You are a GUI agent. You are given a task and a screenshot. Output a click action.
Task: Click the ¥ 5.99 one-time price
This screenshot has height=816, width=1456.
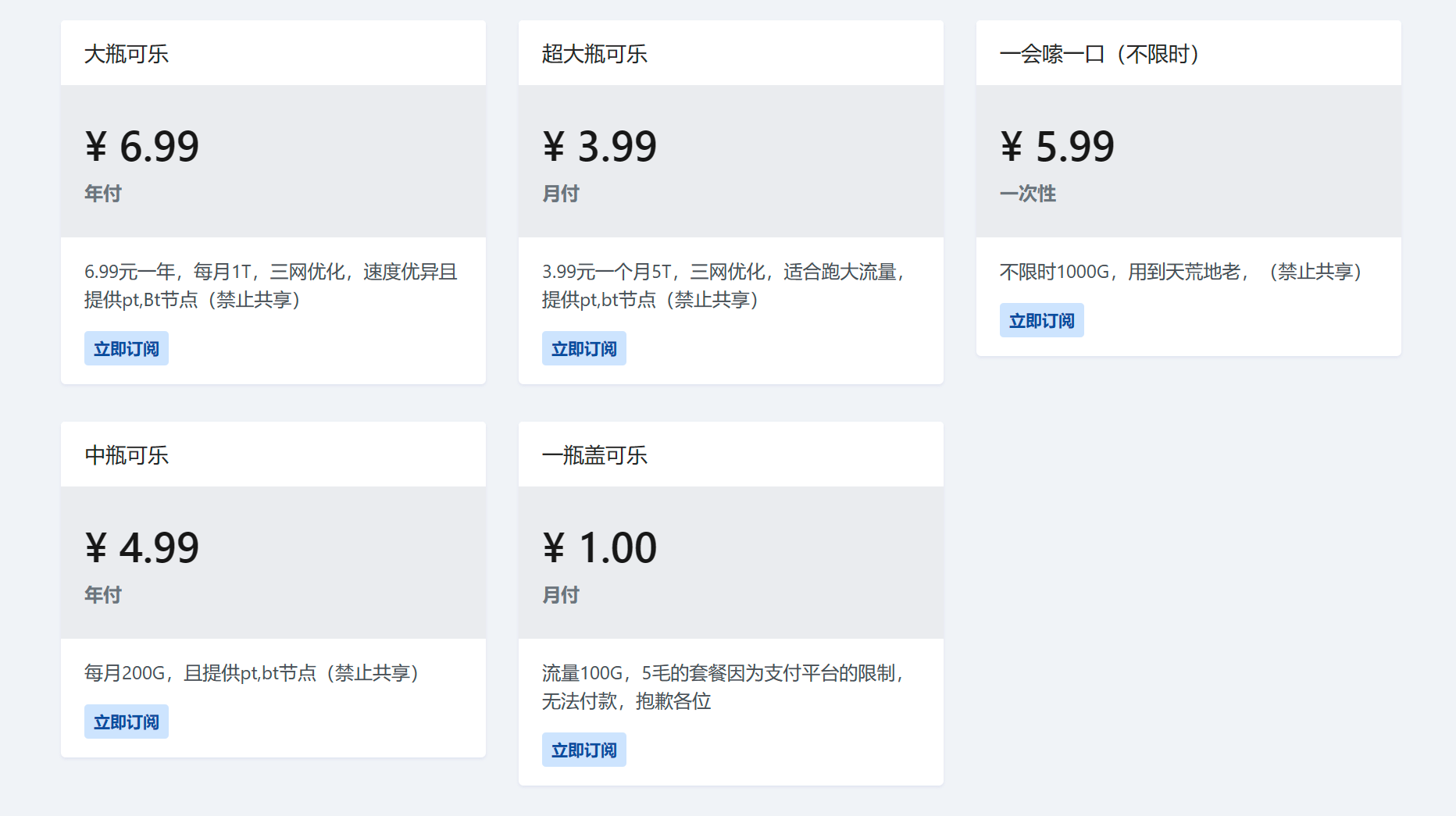tap(1058, 146)
